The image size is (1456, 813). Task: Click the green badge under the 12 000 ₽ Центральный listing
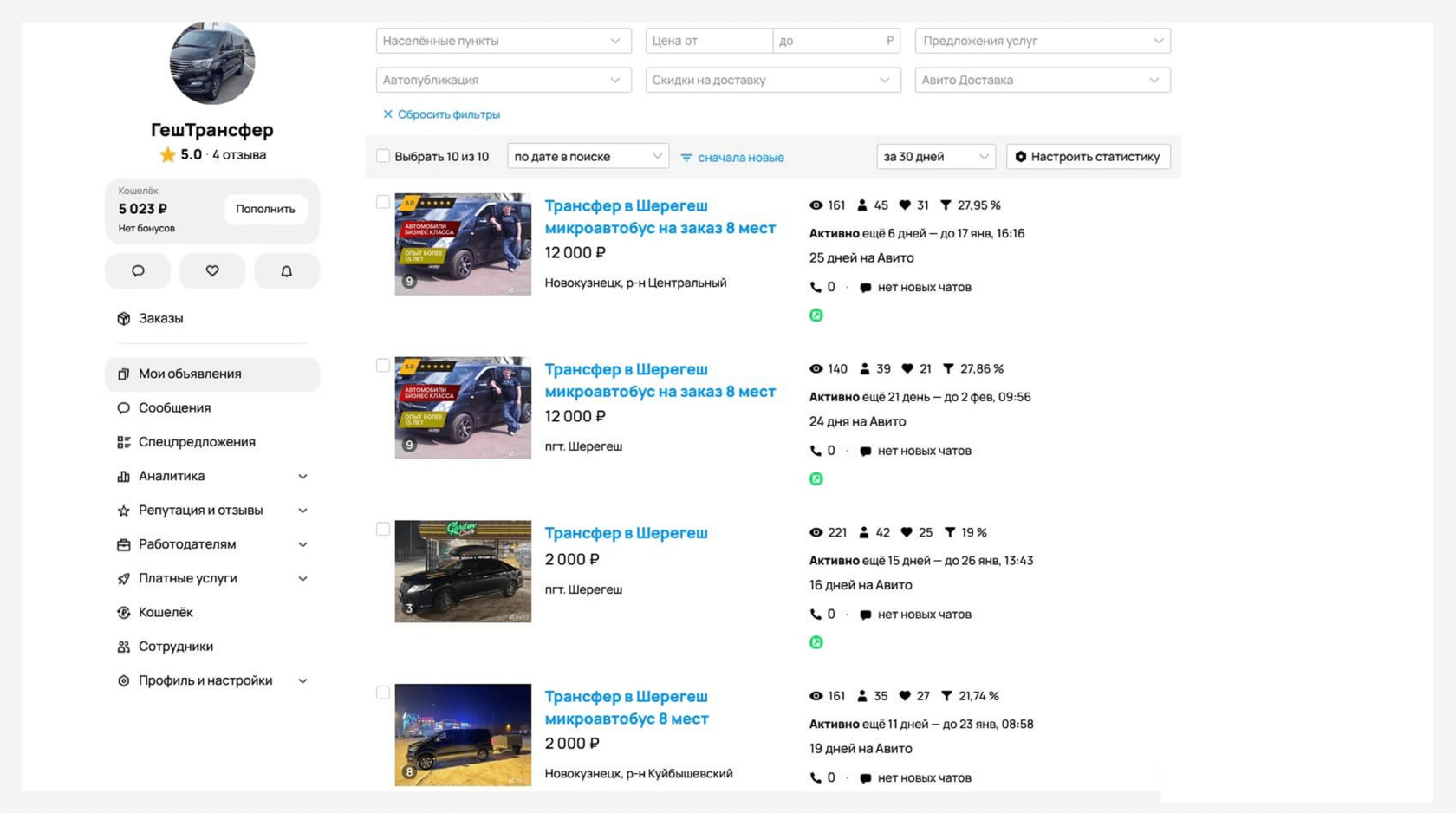click(816, 315)
